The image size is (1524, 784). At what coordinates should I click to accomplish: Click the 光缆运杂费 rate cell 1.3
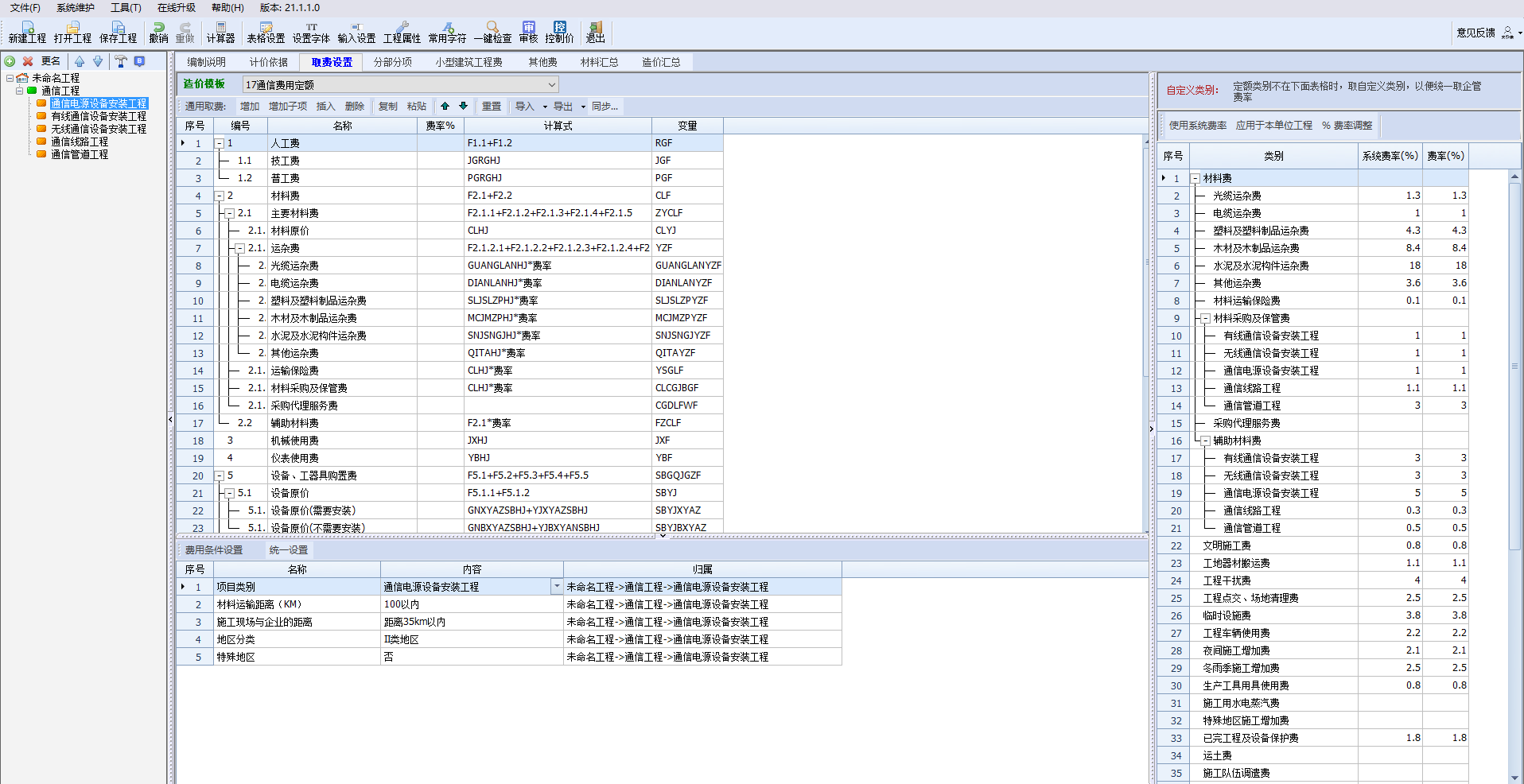[1445, 196]
